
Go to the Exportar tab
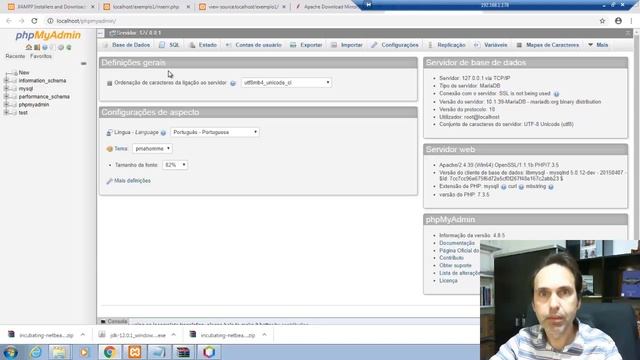[307, 45]
